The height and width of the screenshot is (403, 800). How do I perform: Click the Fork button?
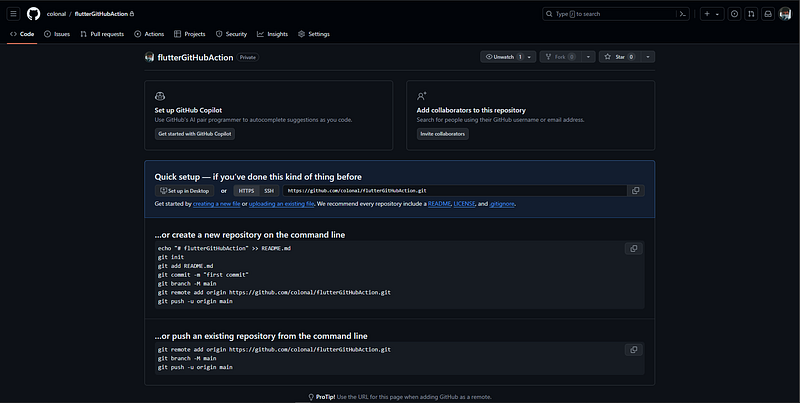tap(560, 57)
